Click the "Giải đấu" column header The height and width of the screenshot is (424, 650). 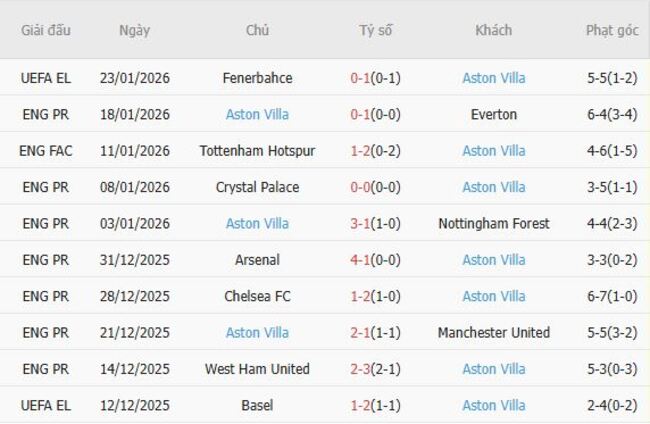(x=46, y=30)
